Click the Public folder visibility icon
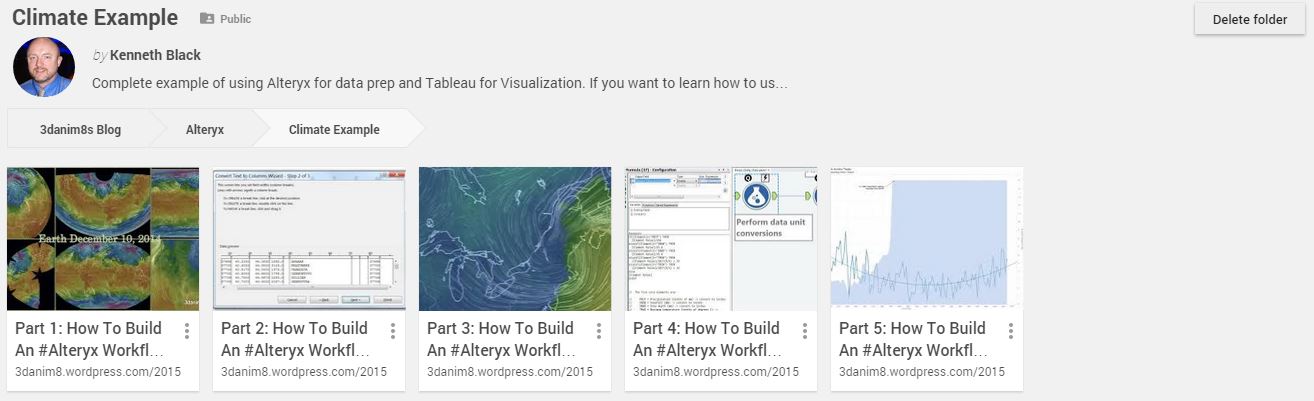The image size is (1314, 401). coord(207,19)
